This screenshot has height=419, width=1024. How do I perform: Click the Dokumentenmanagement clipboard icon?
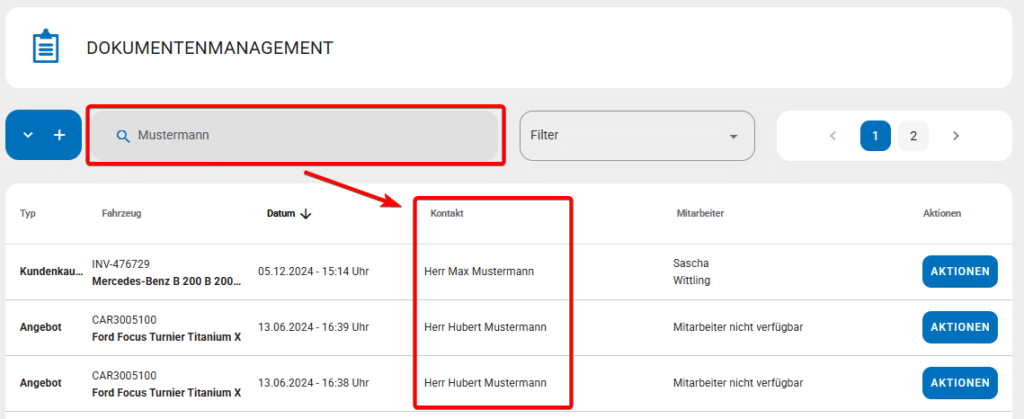(46, 46)
